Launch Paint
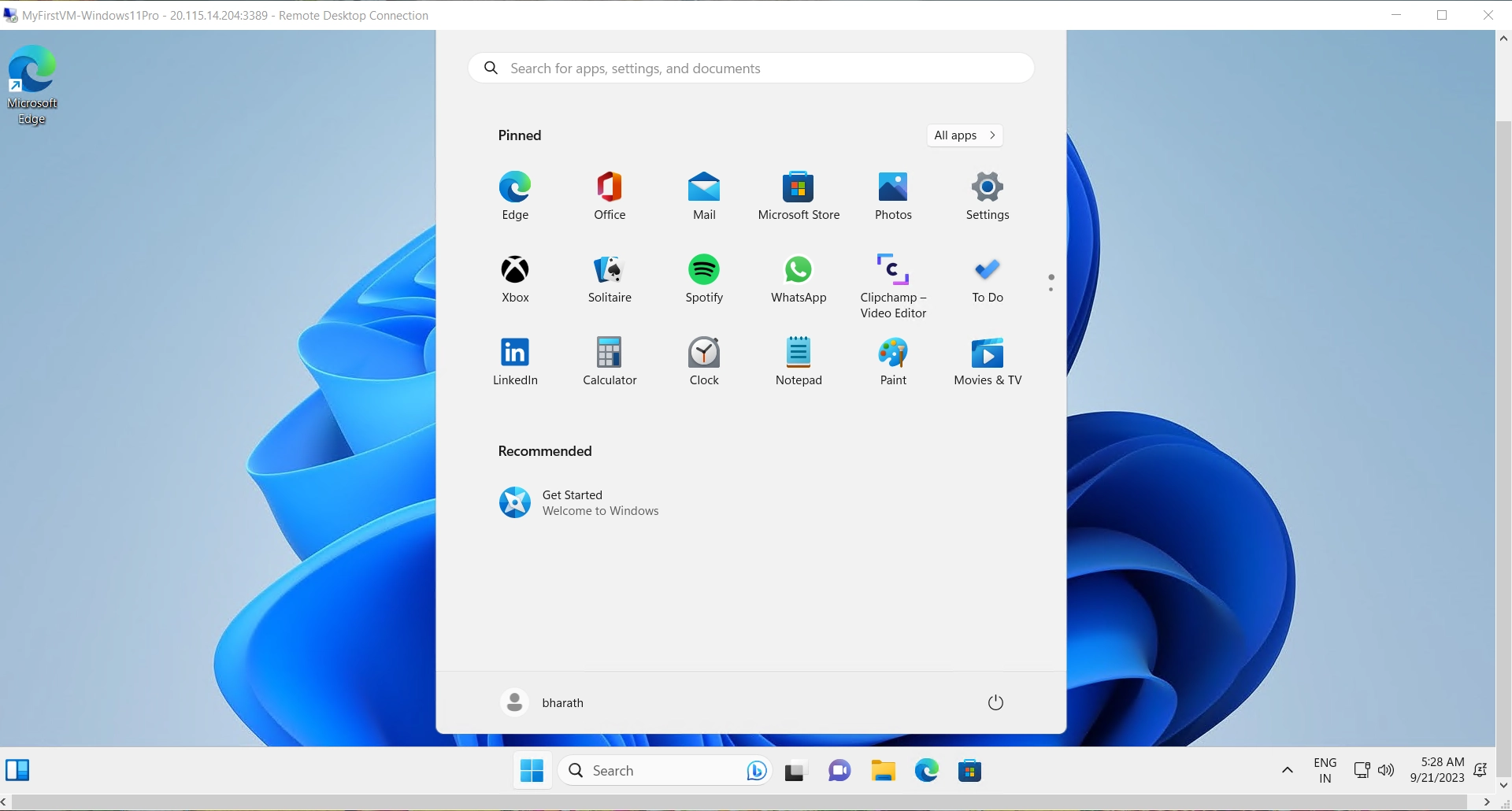The width and height of the screenshot is (1512, 811). (x=893, y=361)
